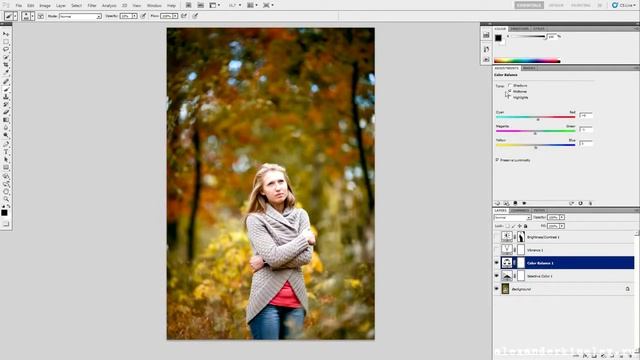Reset Color Balance to defaults icon
This screenshot has width=640, height=360.
pos(580,203)
